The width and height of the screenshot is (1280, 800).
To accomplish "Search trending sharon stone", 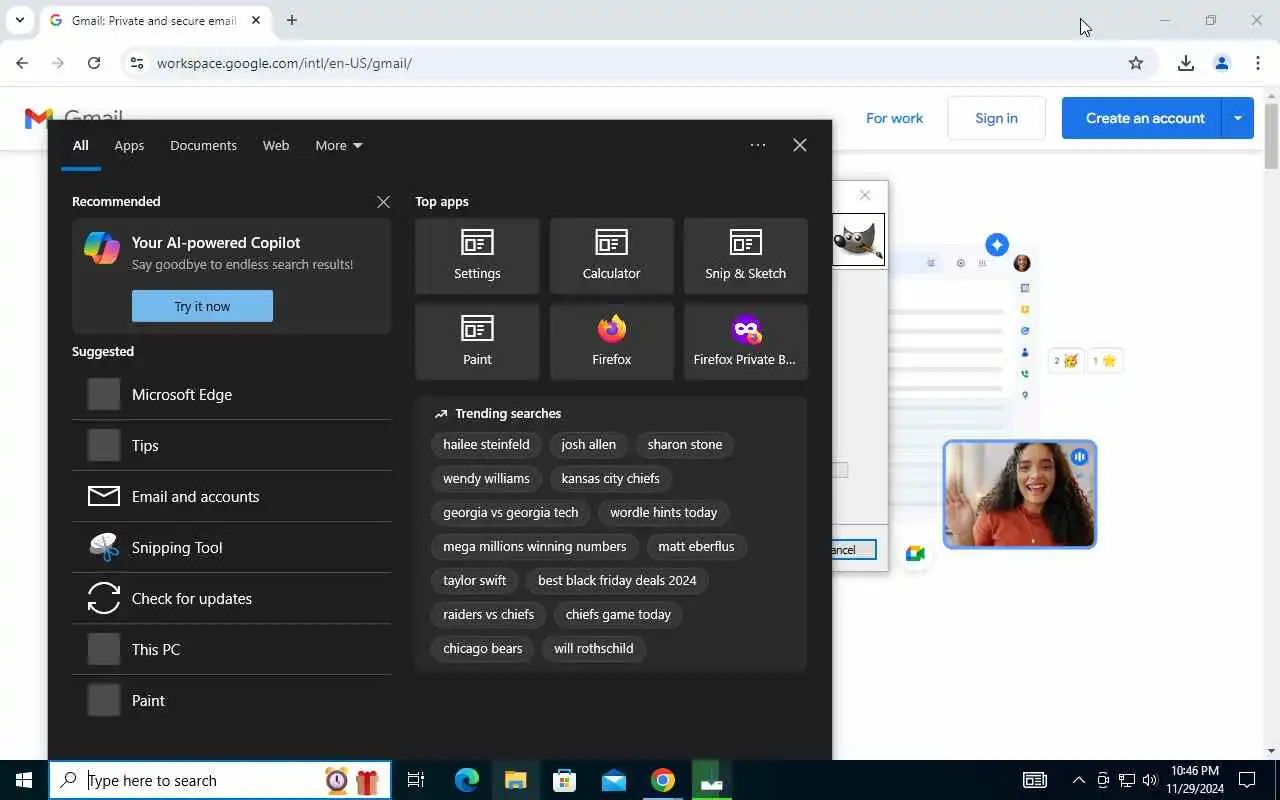I will [x=685, y=444].
